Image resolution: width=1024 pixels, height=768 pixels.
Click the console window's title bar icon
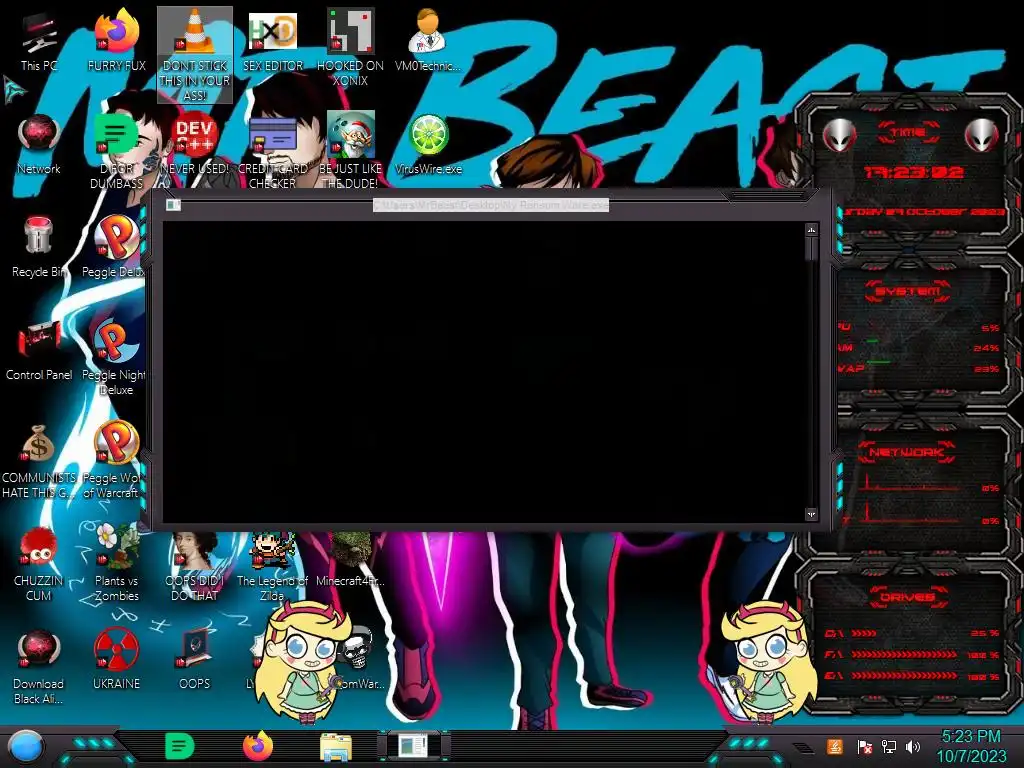pyautogui.click(x=173, y=205)
